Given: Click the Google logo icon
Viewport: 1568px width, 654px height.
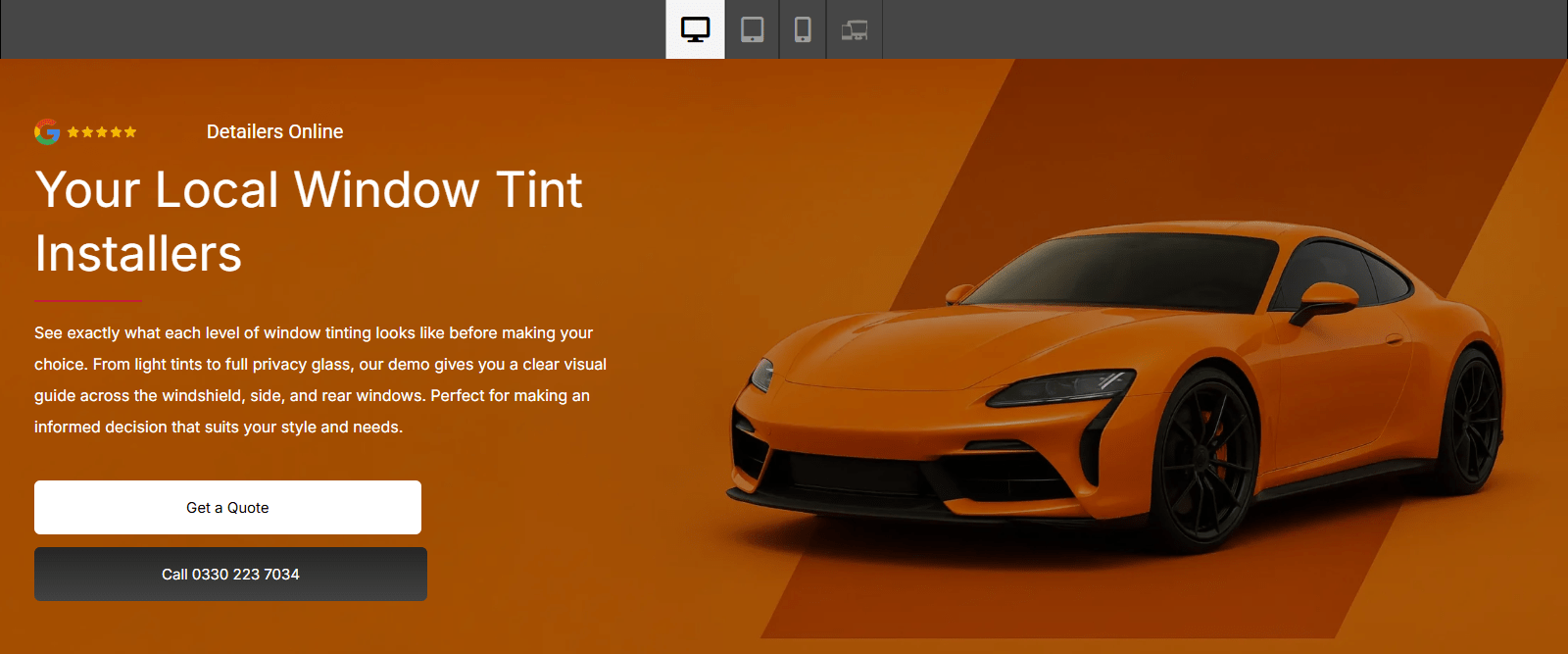Looking at the screenshot, I should coord(47,131).
